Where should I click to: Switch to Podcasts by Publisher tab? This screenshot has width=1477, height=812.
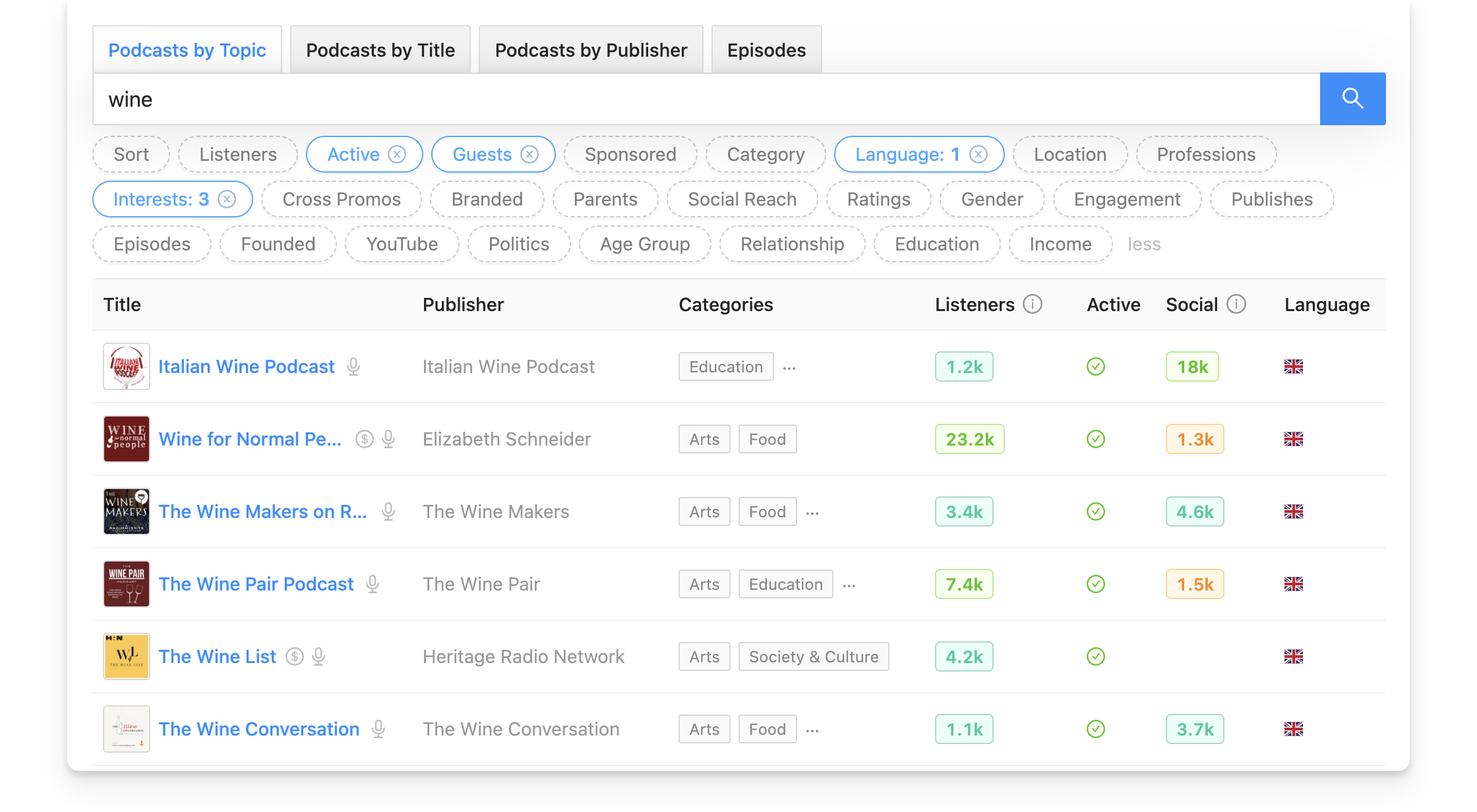[591, 50]
